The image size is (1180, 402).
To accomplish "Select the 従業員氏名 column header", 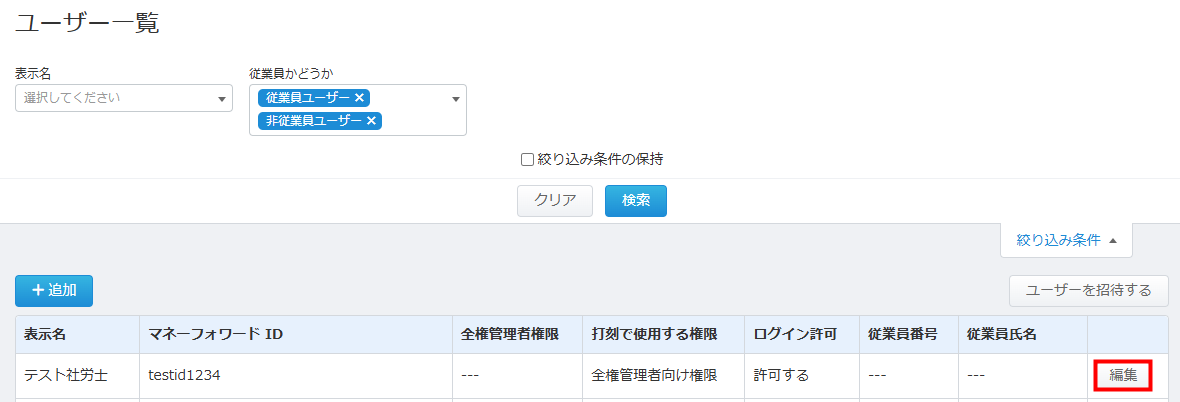I will [x=1001, y=334].
